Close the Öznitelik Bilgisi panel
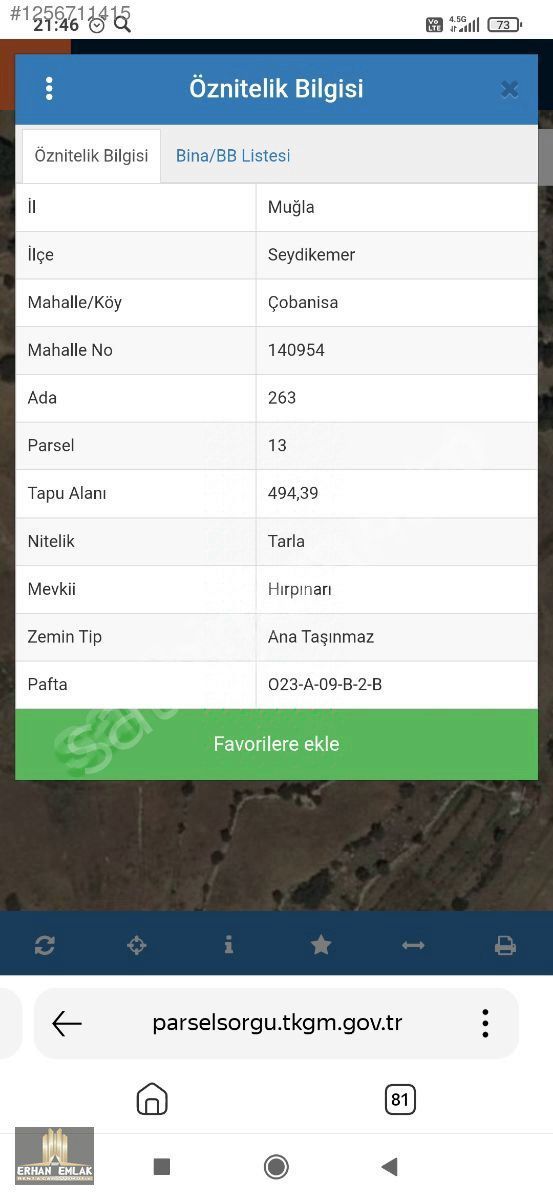 (x=509, y=89)
